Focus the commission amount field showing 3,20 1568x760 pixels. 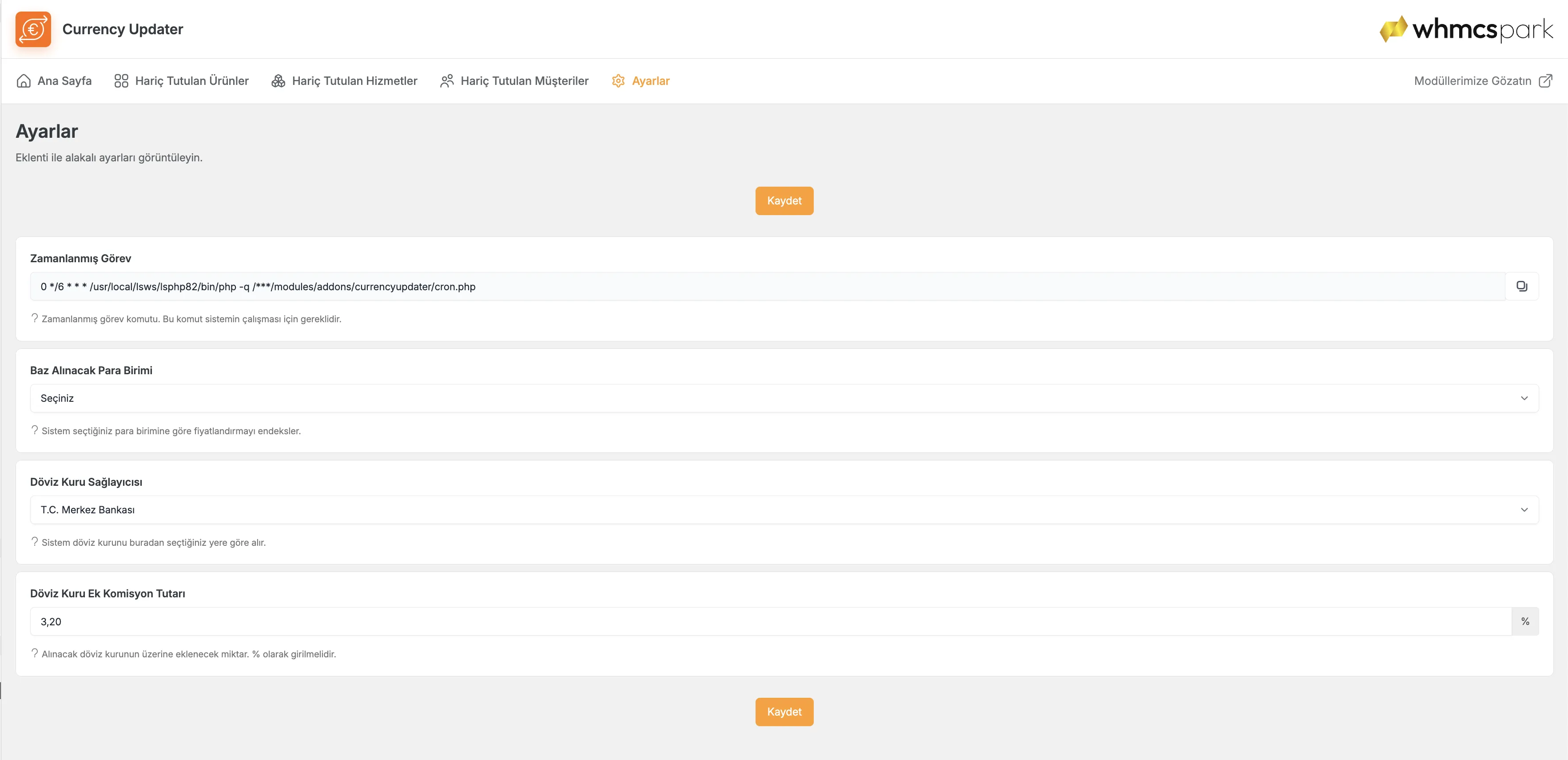771,621
